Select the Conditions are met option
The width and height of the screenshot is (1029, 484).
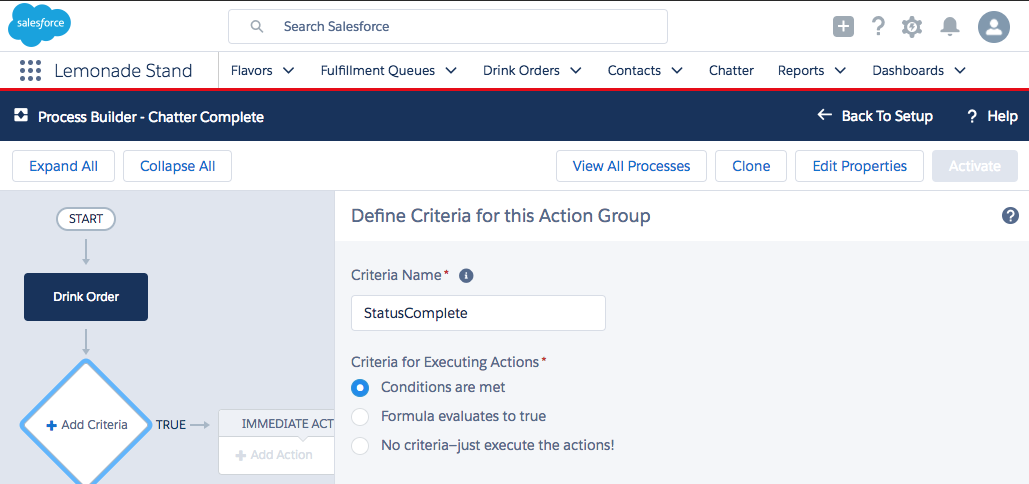point(360,388)
